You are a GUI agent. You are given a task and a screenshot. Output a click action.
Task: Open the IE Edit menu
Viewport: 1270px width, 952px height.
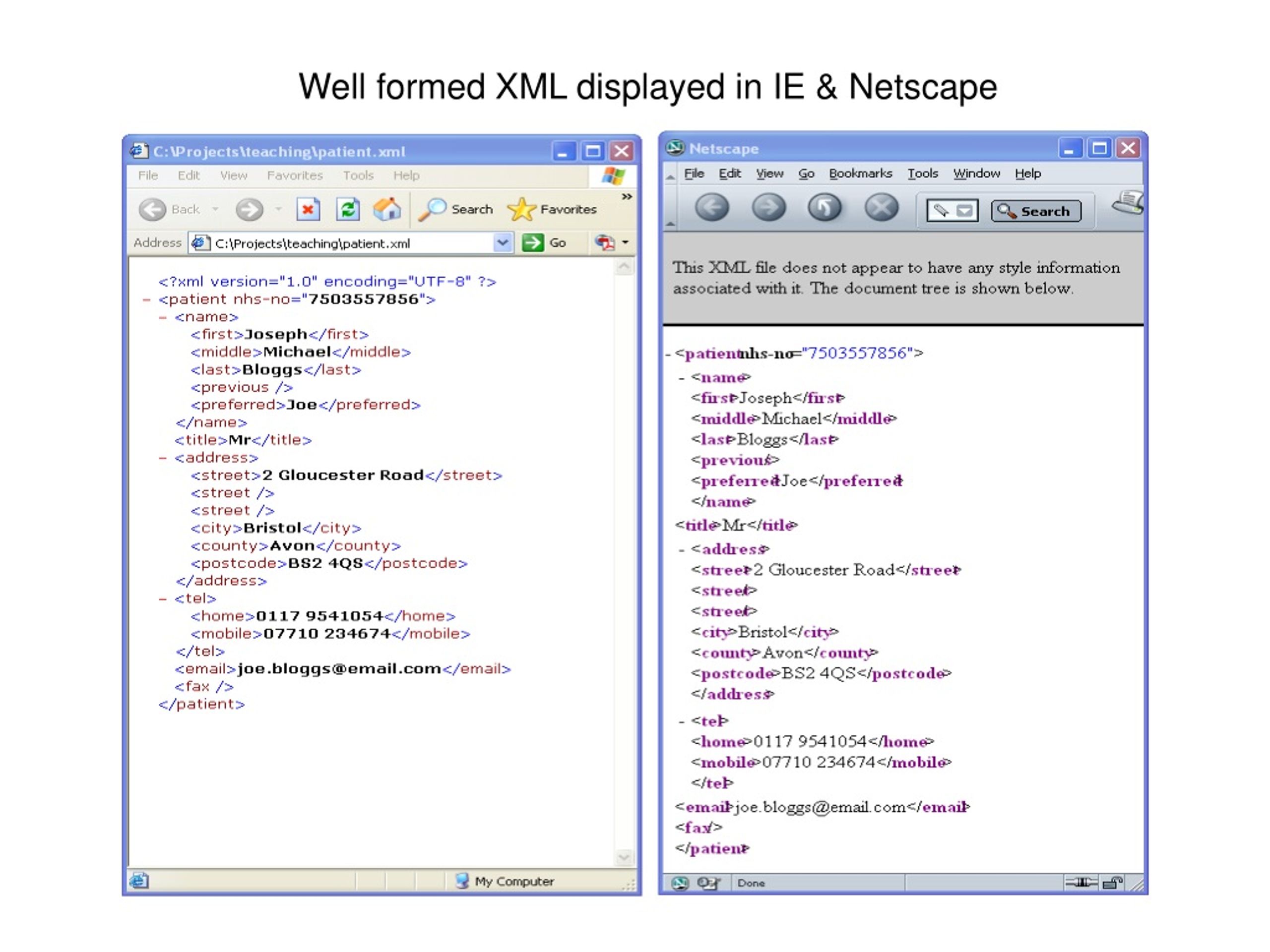(189, 176)
